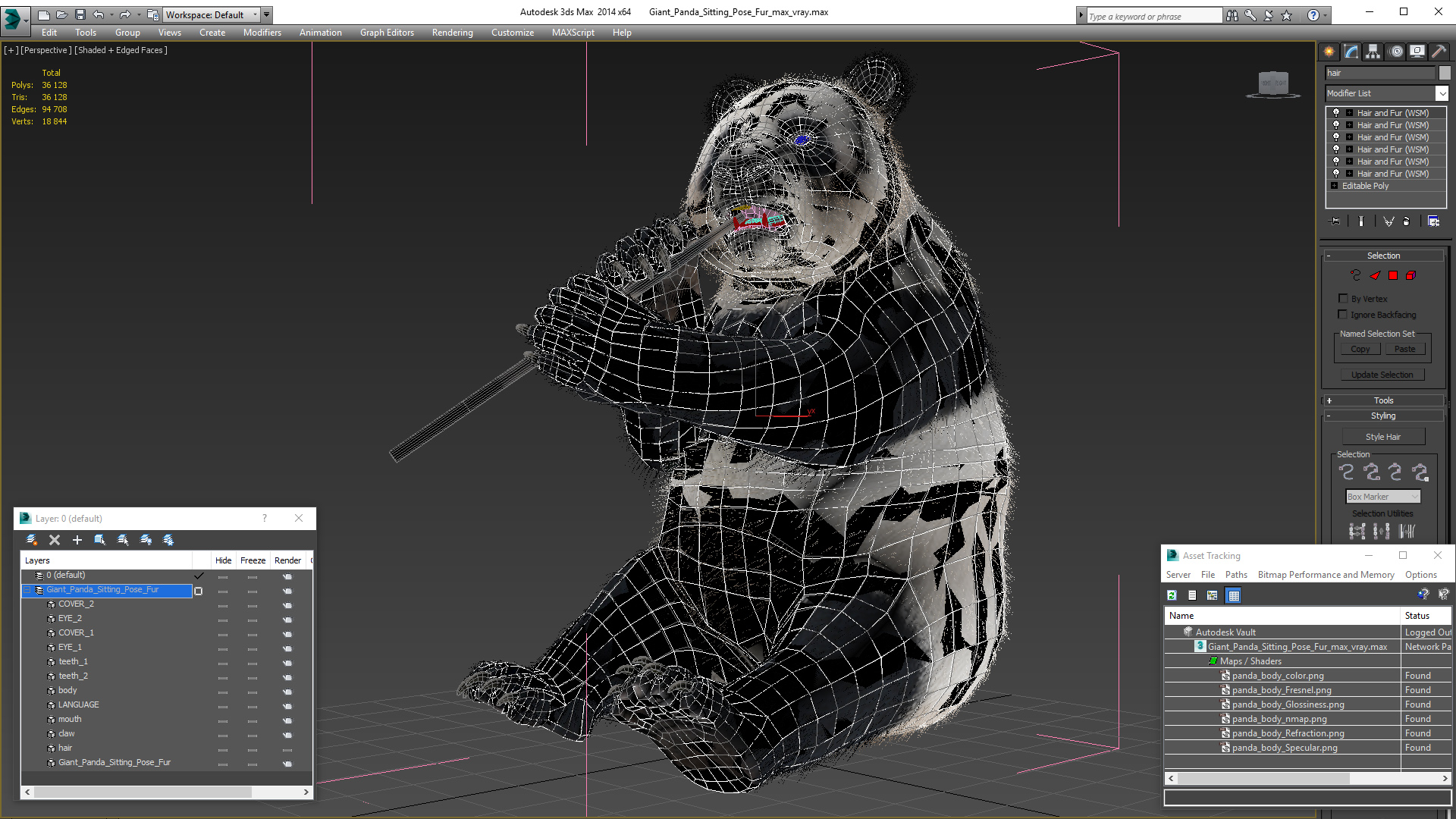Open the Hierarchy command panel tab
The width and height of the screenshot is (1456, 819).
pos(1373,52)
